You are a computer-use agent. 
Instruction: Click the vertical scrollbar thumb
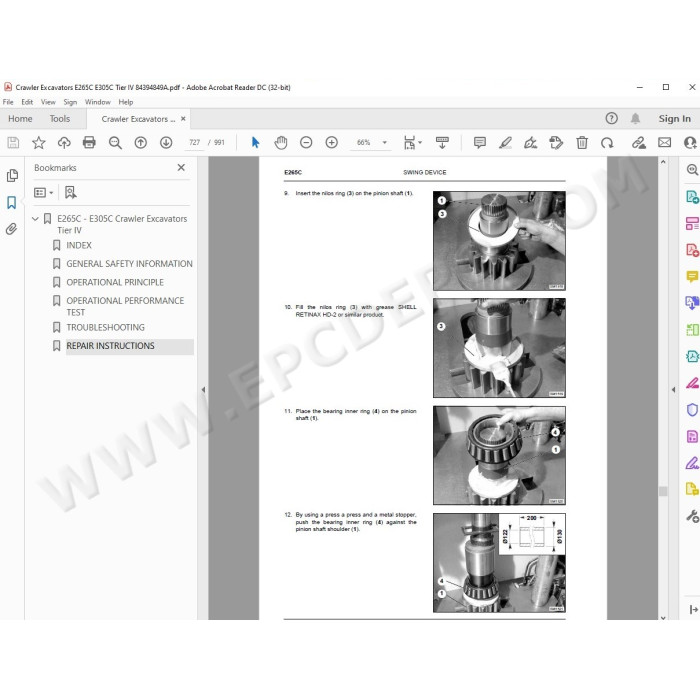(x=663, y=491)
